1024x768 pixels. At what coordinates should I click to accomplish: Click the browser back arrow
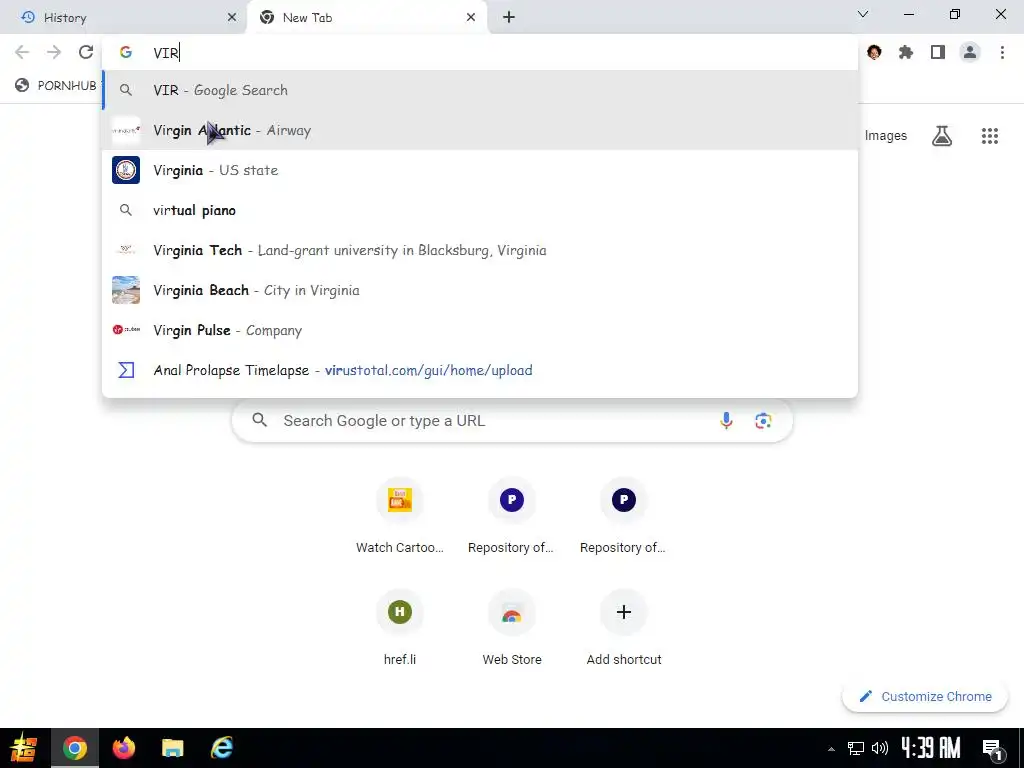pos(22,52)
